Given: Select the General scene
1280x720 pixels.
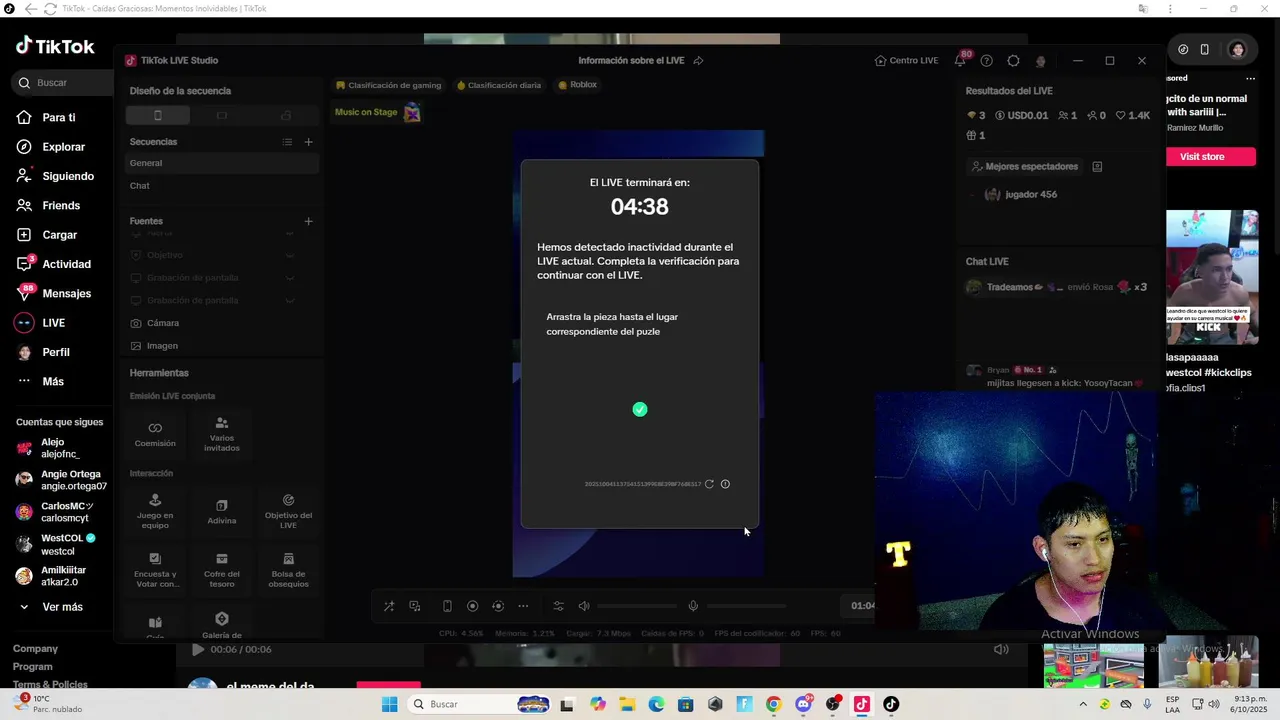Looking at the screenshot, I should [x=222, y=163].
